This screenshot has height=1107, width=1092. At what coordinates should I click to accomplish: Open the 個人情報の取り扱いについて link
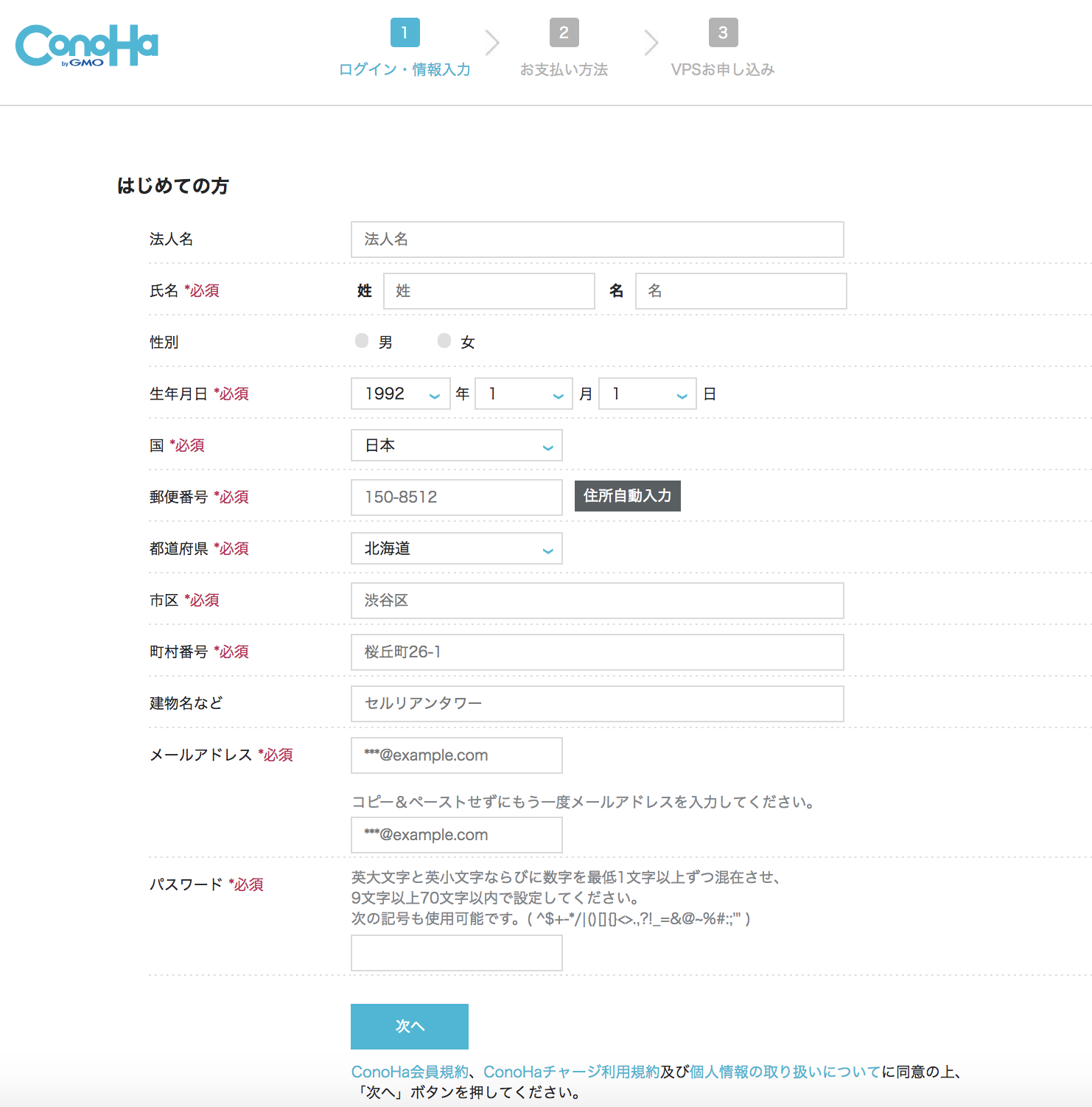pyautogui.click(x=785, y=1072)
